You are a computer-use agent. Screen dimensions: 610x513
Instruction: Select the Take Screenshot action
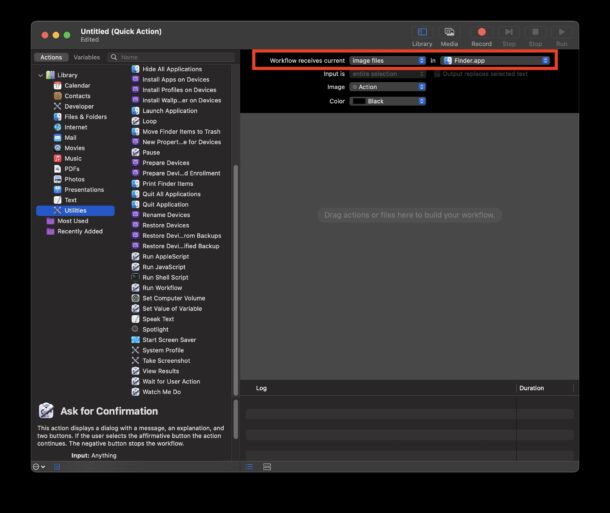coord(164,360)
